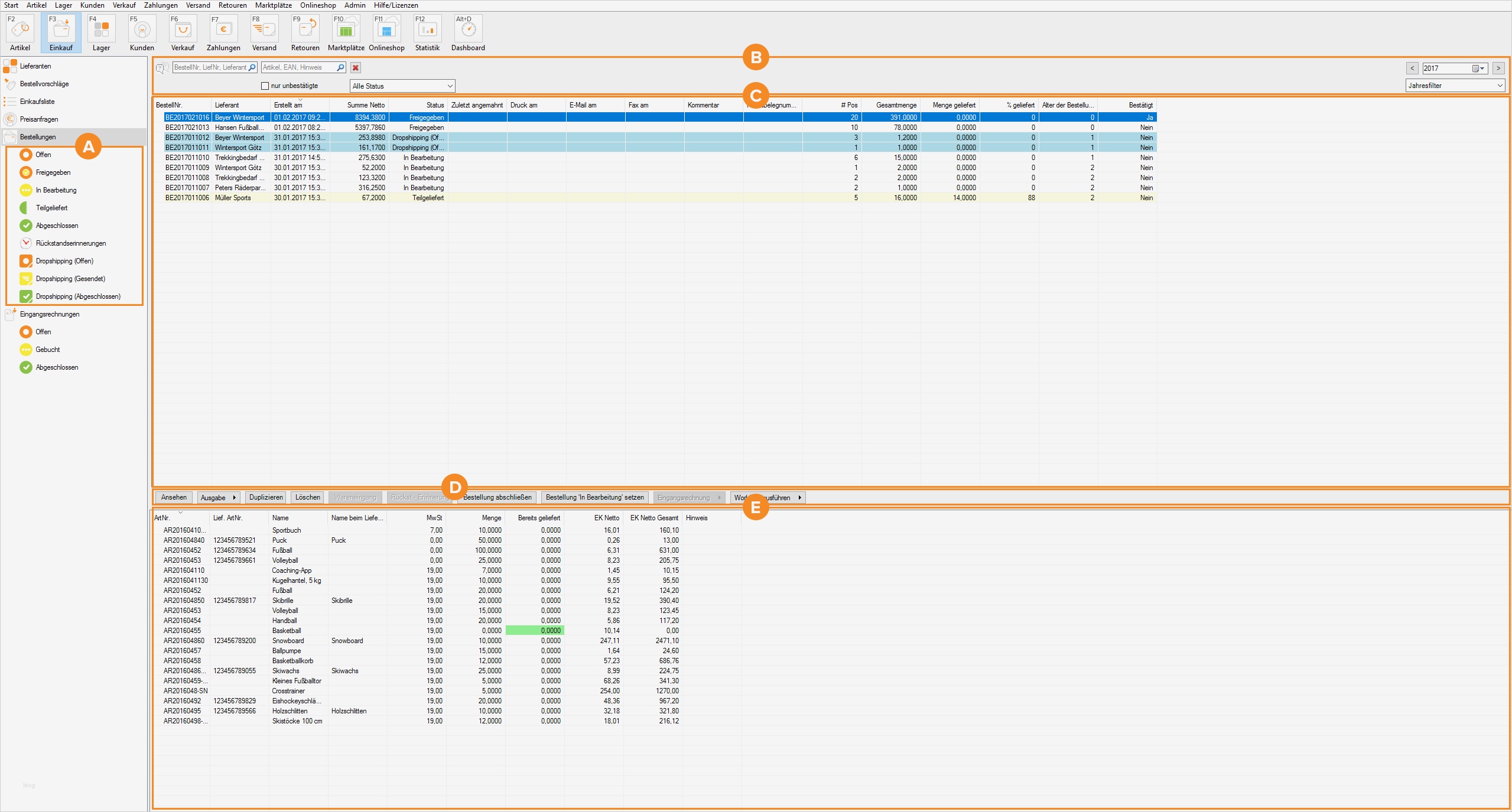Click the red clear-search X icon
Viewport: 1512px width, 812px height.
356,68
